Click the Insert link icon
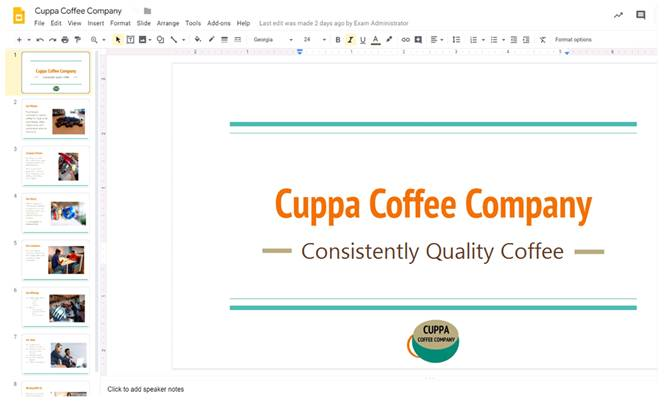The image size is (672, 402). pos(405,40)
